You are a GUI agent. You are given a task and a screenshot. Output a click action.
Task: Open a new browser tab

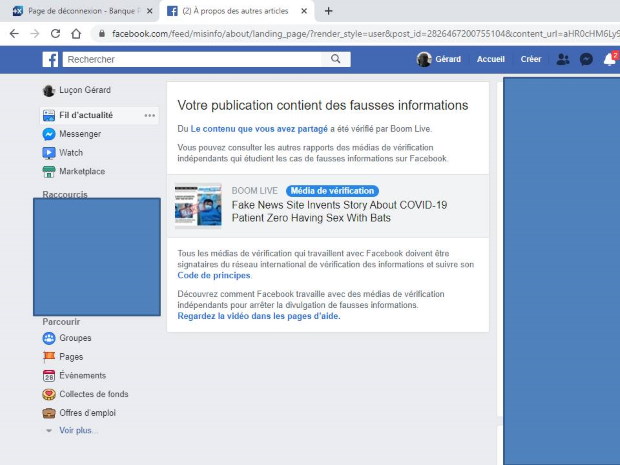point(328,11)
